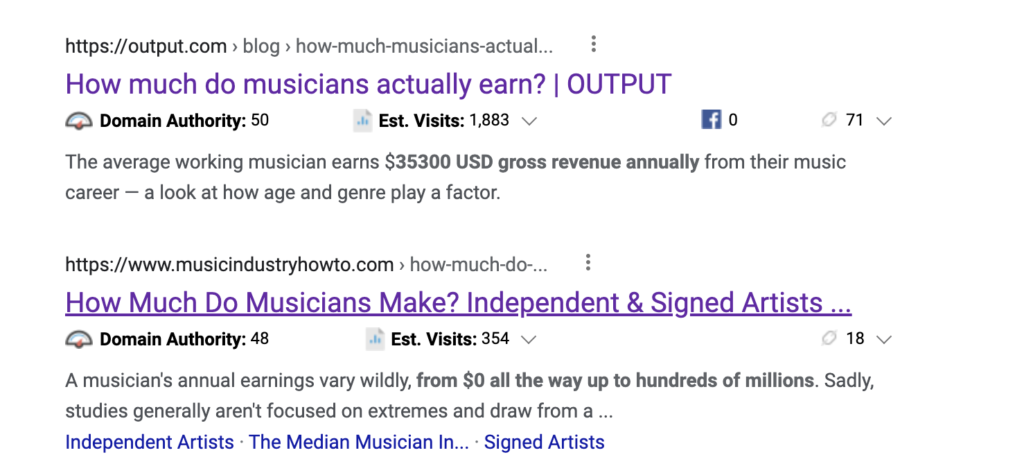
Task: Expand the chevron next to 71 links
Action: [x=884, y=122]
